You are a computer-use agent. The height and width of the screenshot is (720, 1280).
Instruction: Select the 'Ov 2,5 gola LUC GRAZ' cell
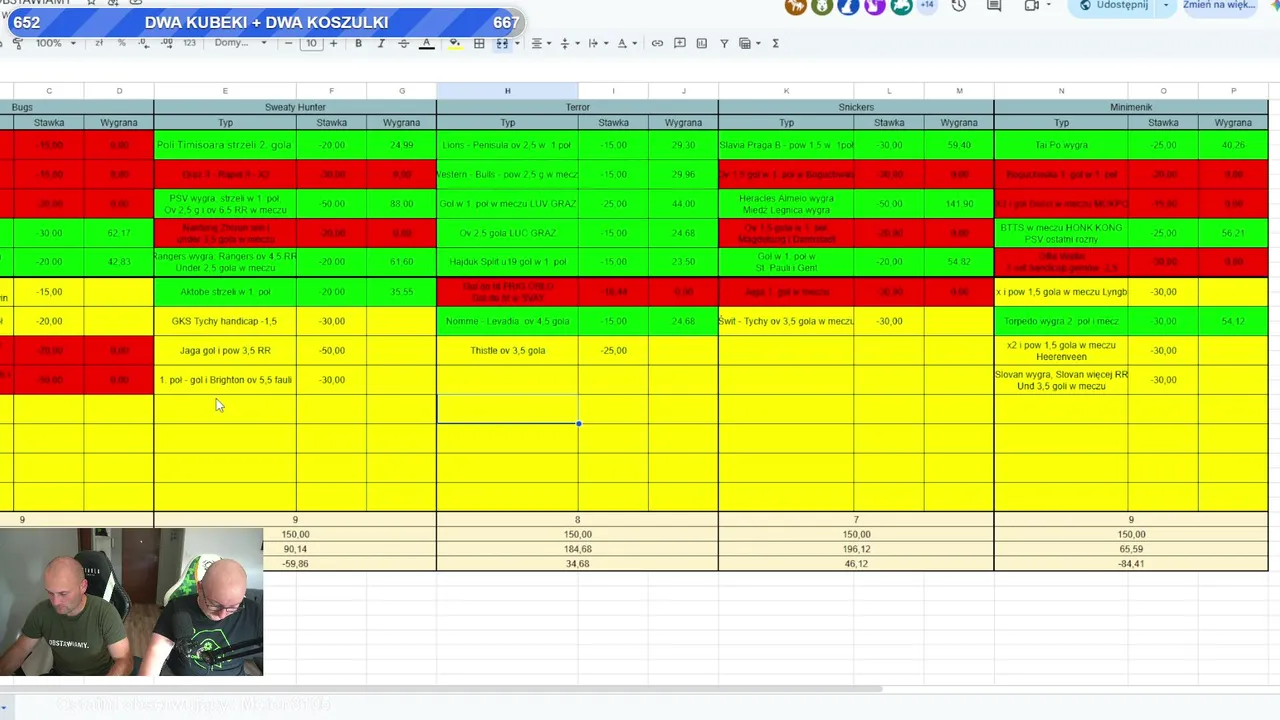pos(507,233)
